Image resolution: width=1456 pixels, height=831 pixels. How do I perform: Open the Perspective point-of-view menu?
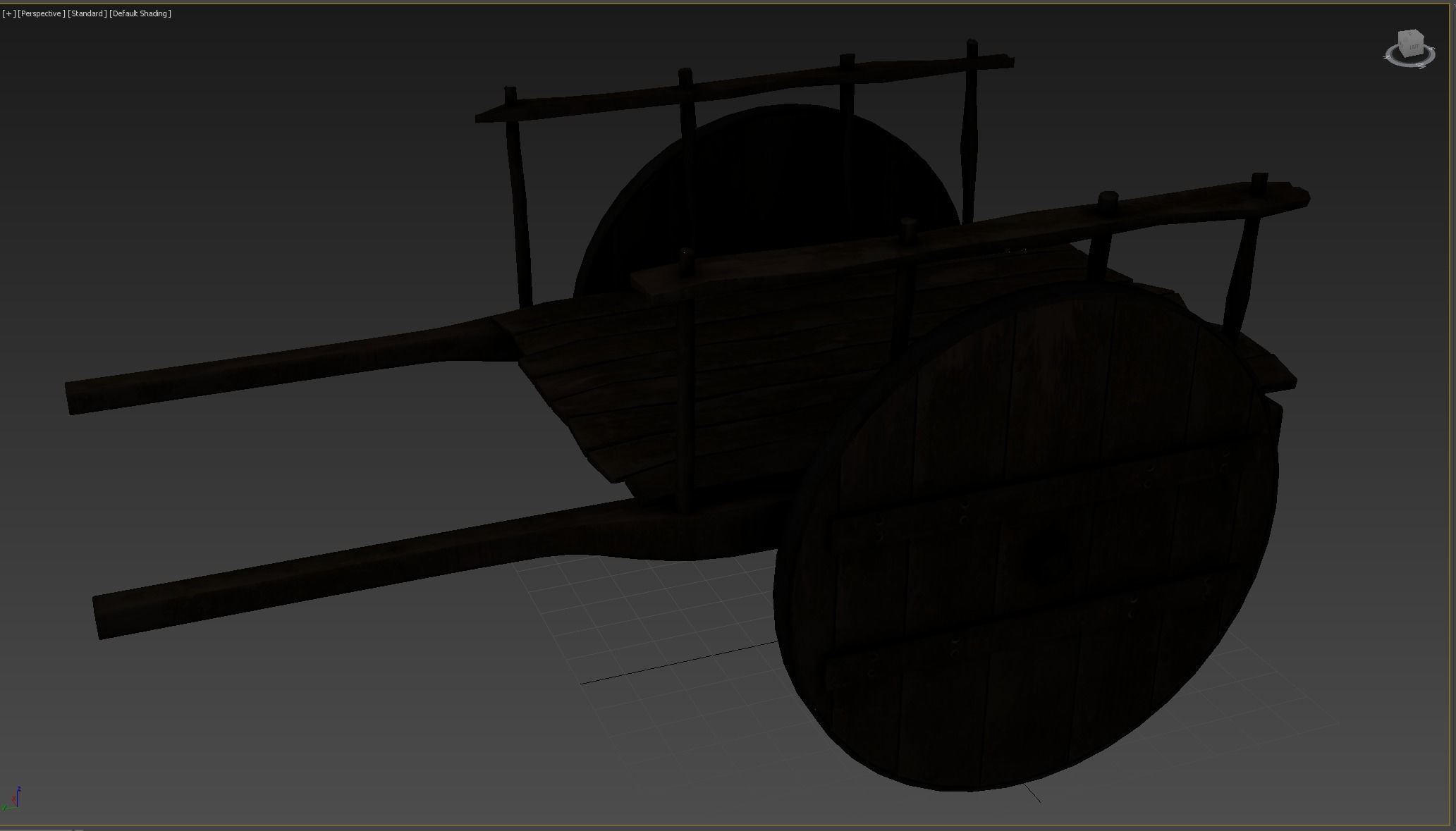(x=42, y=13)
